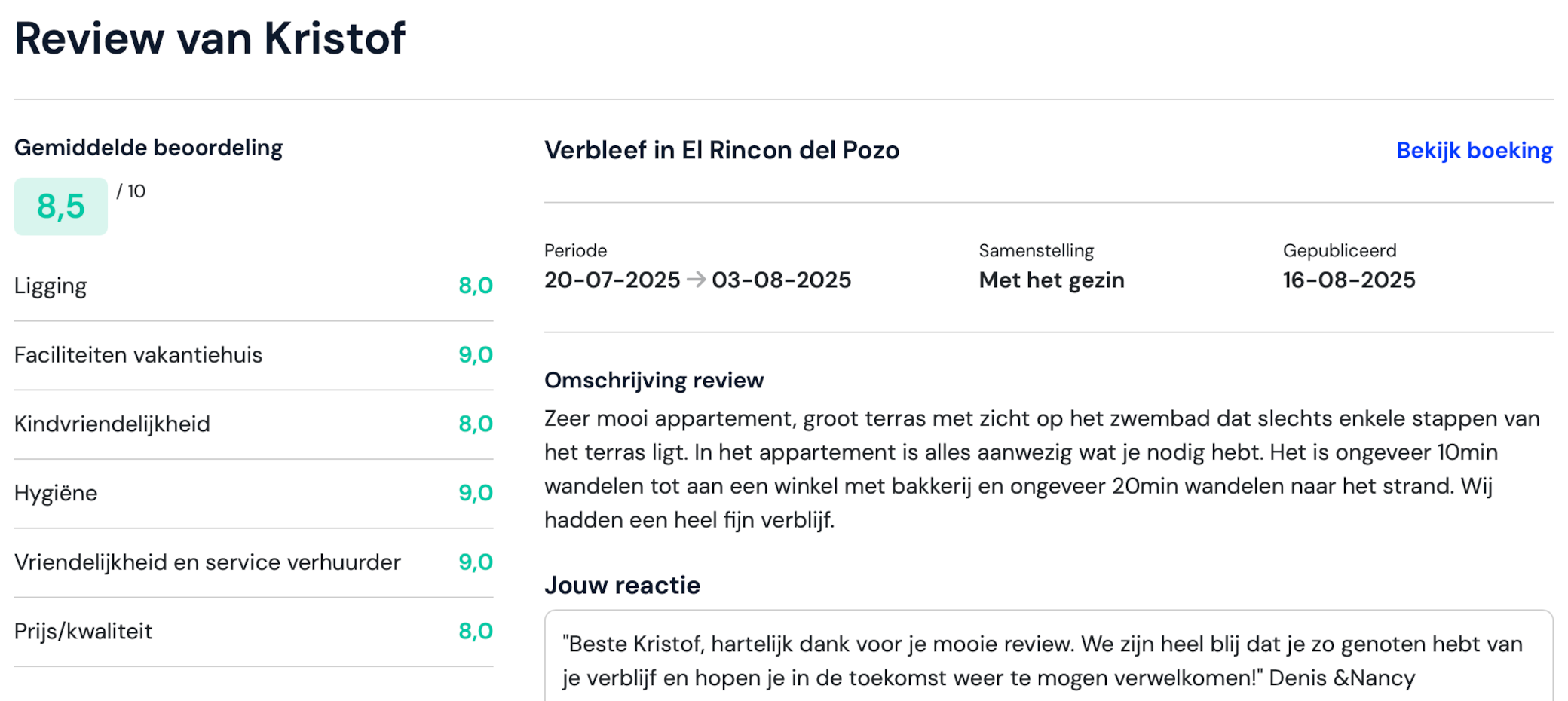1568x701 pixels.
Task: Click the start date 20-07-2025
Action: pyautogui.click(x=612, y=280)
